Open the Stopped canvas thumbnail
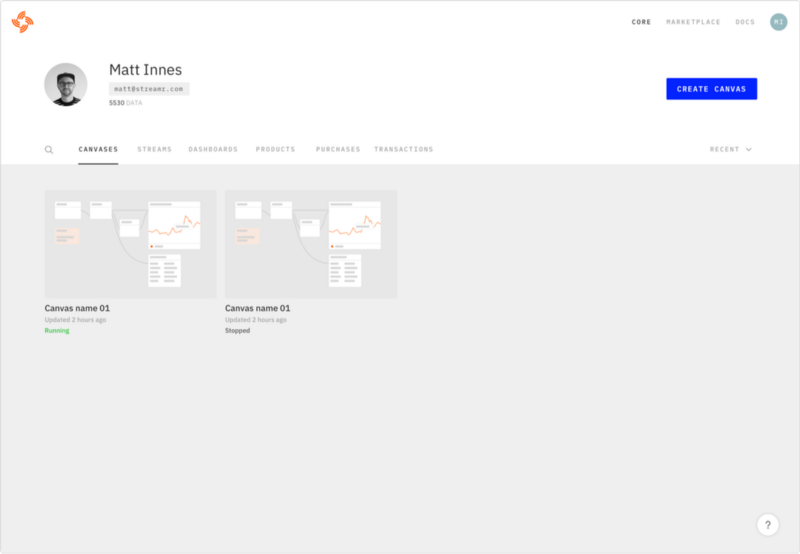This screenshot has height=554, width=800. tap(311, 244)
